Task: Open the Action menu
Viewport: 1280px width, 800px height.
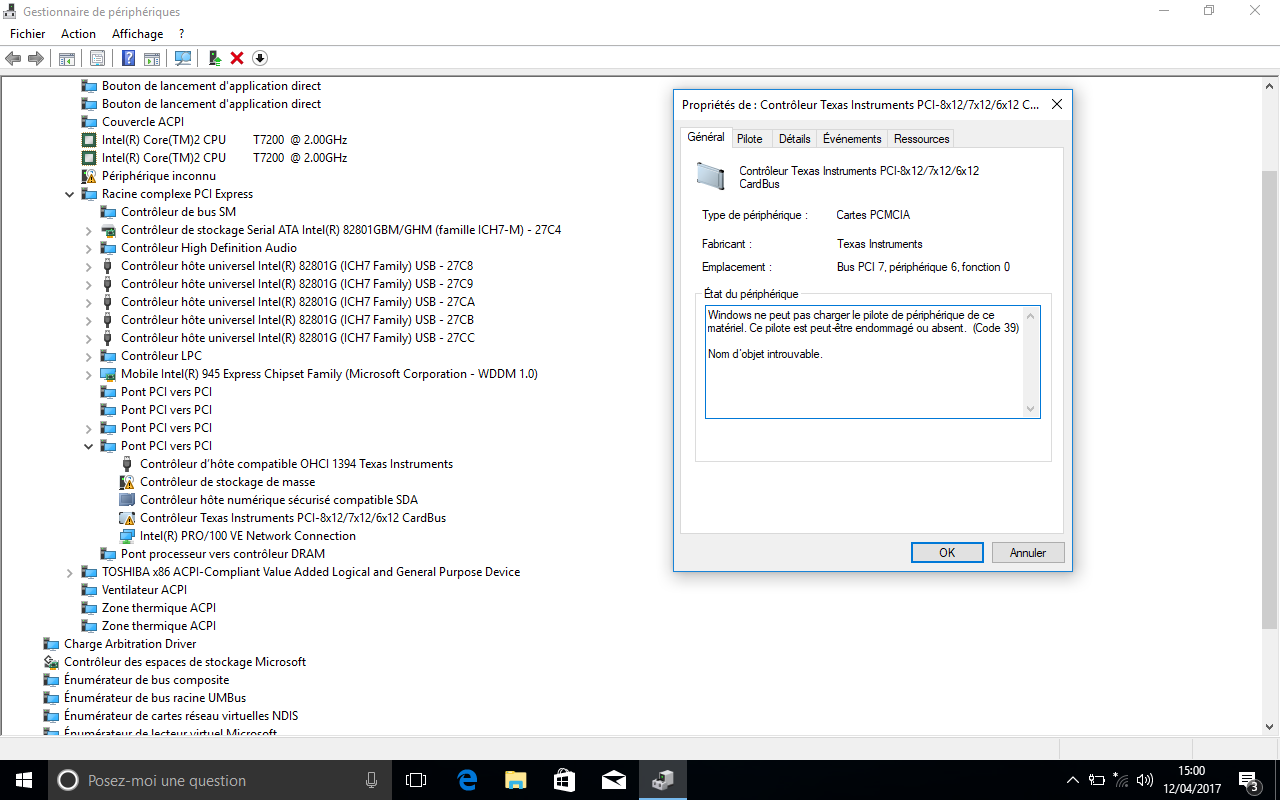Action: [x=78, y=34]
